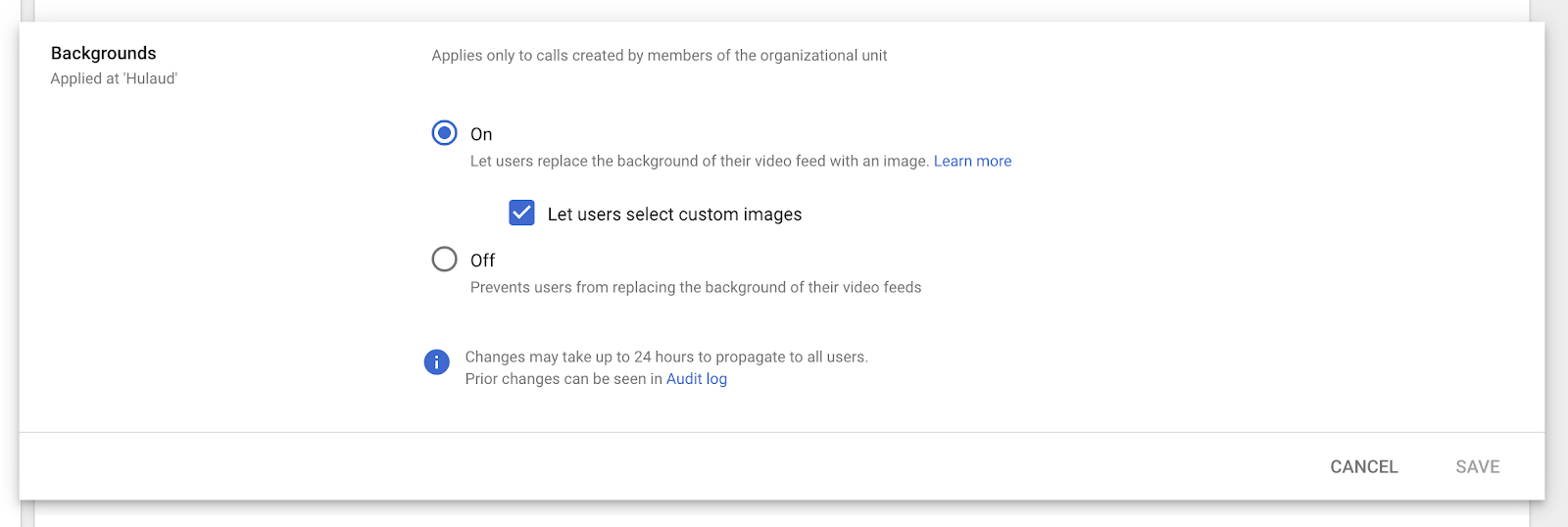Click the SAVE button

point(1478,467)
